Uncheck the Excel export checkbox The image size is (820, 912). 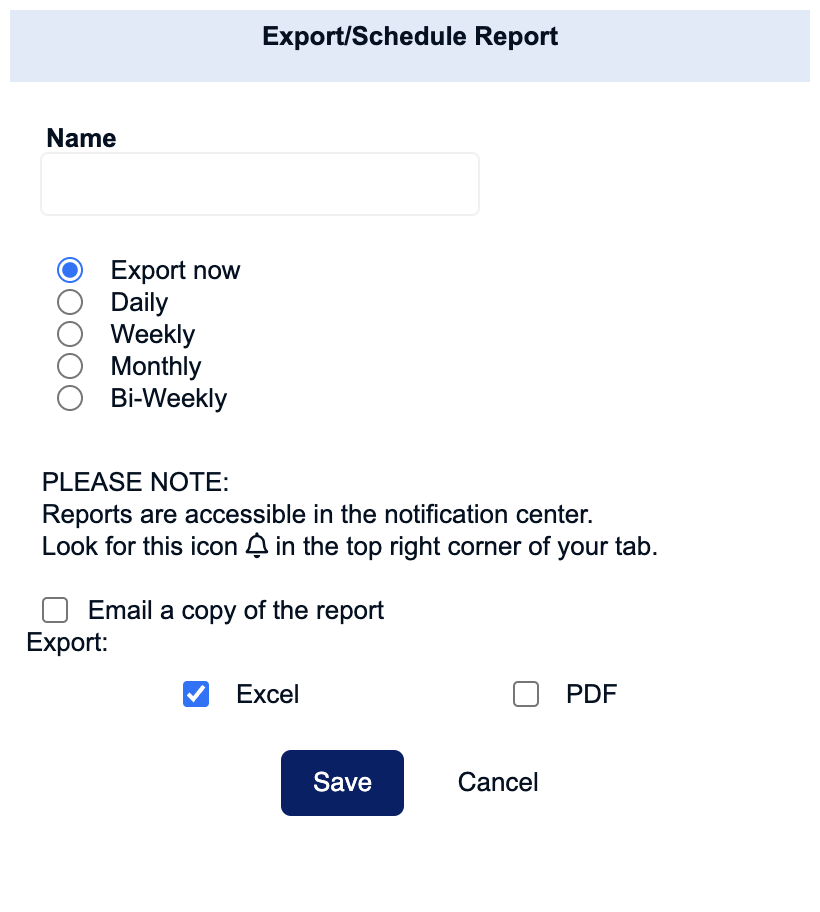tap(196, 694)
